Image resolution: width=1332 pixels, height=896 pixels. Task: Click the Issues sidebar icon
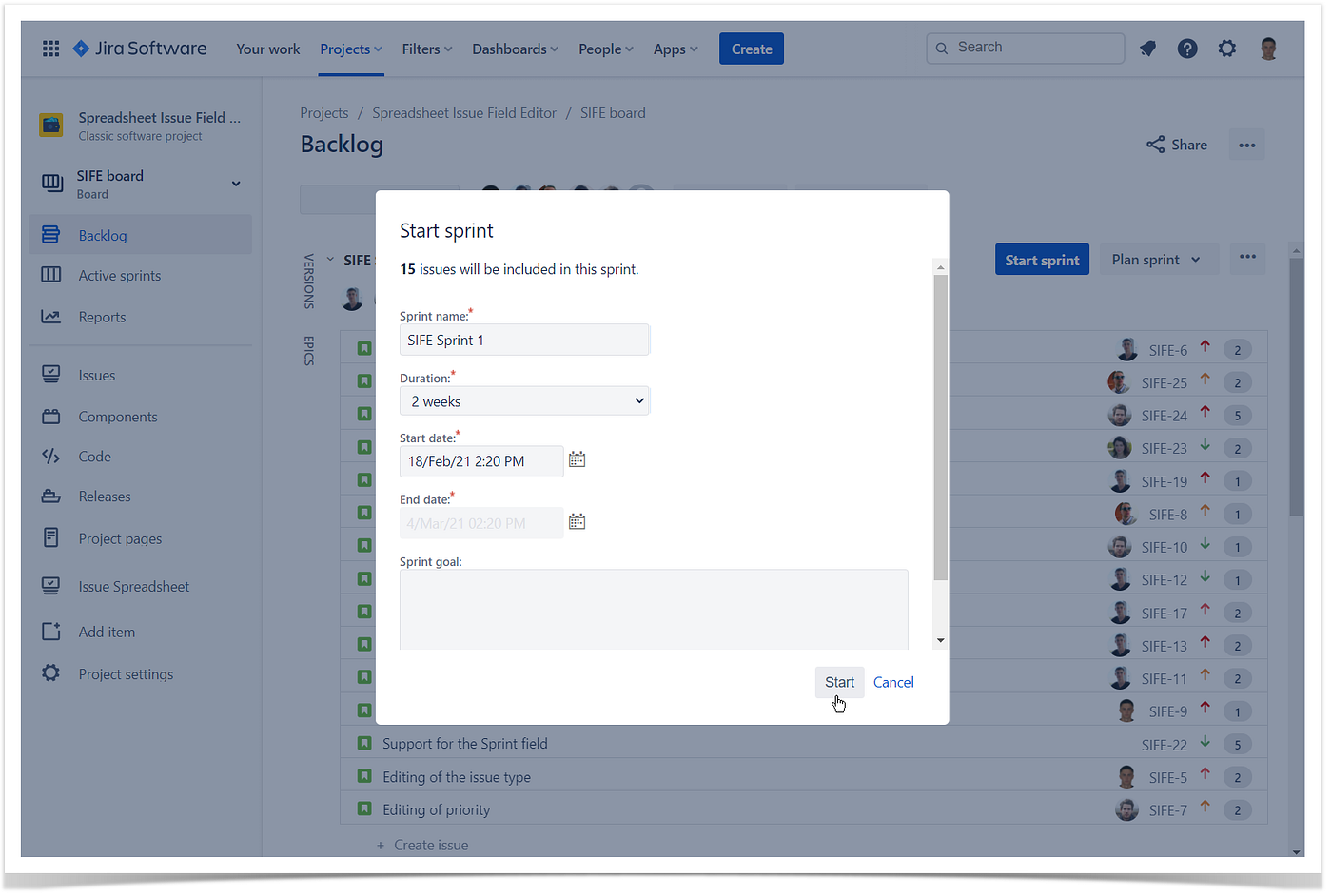[51, 375]
